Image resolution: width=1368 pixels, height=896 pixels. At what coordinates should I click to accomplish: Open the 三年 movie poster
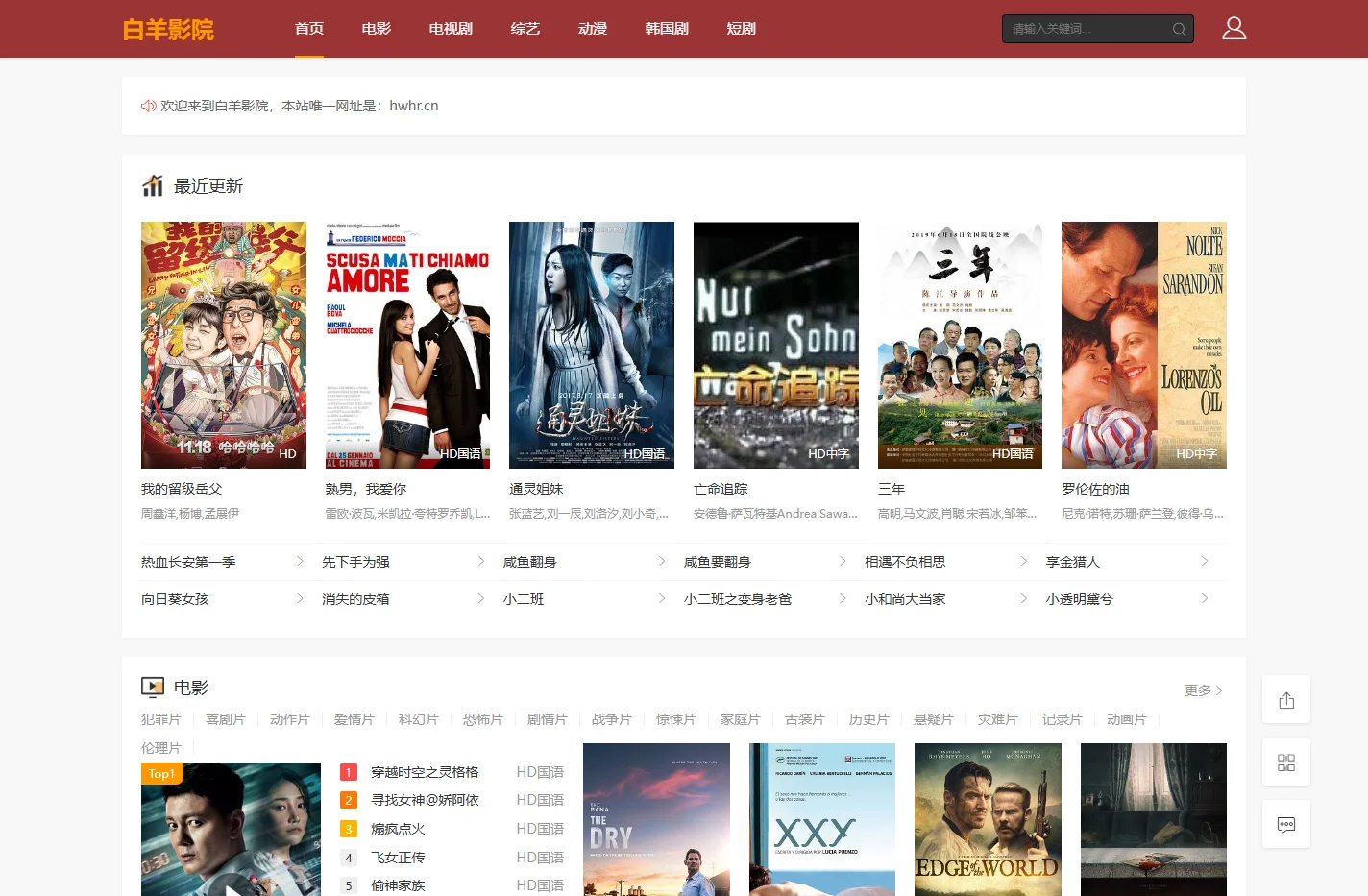tap(960, 345)
